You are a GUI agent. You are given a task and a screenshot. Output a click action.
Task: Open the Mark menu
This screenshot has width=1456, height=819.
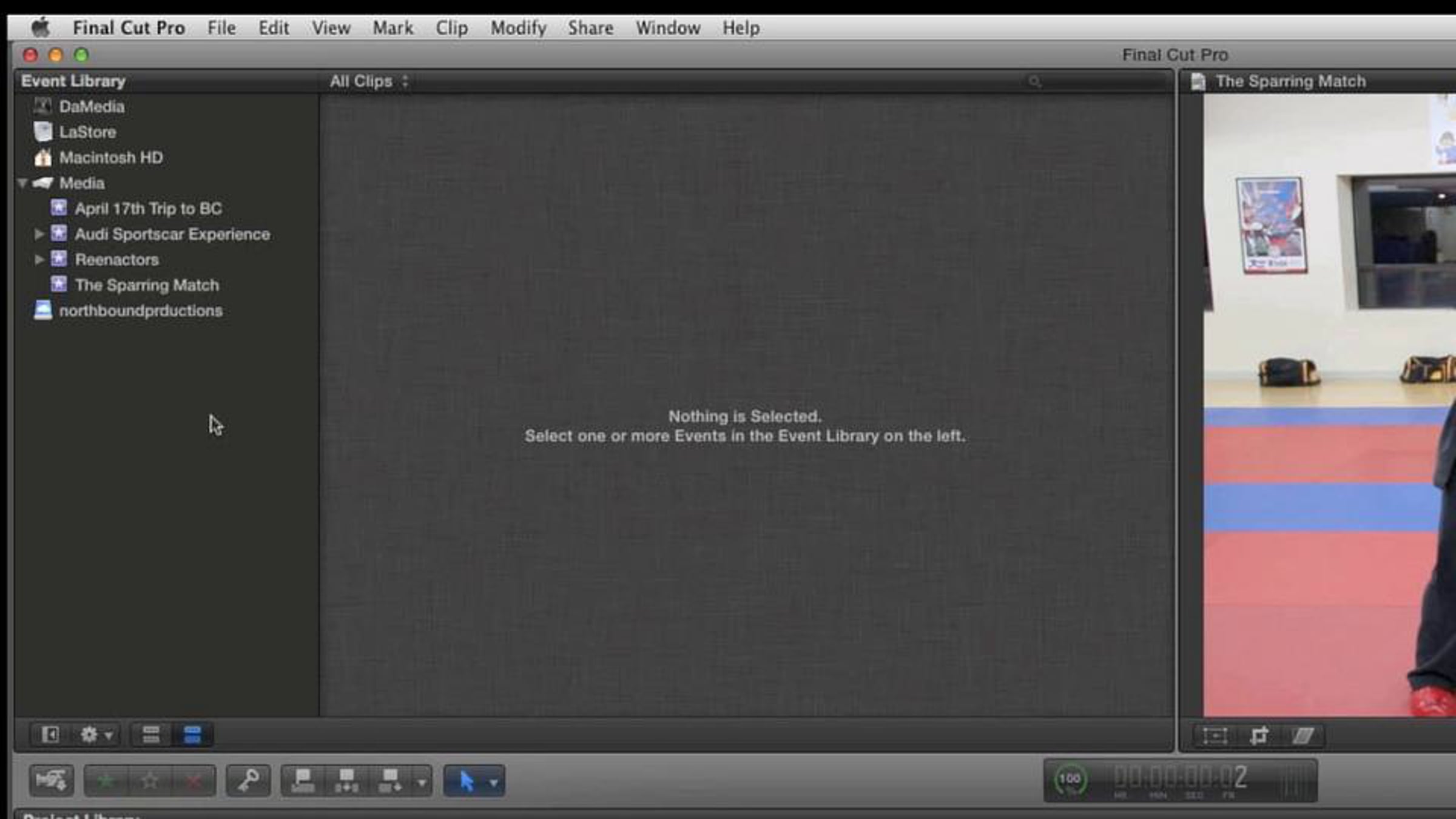click(x=393, y=28)
